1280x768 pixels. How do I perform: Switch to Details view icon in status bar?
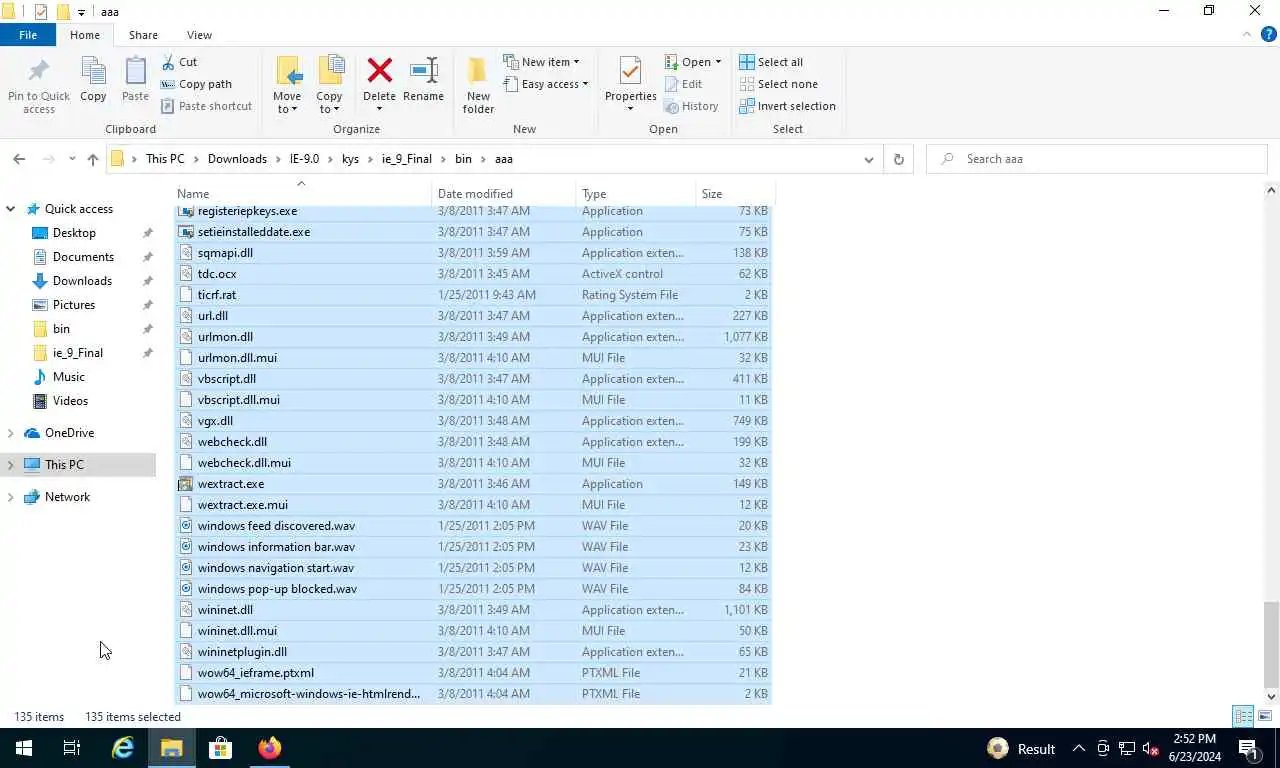[1243, 716]
